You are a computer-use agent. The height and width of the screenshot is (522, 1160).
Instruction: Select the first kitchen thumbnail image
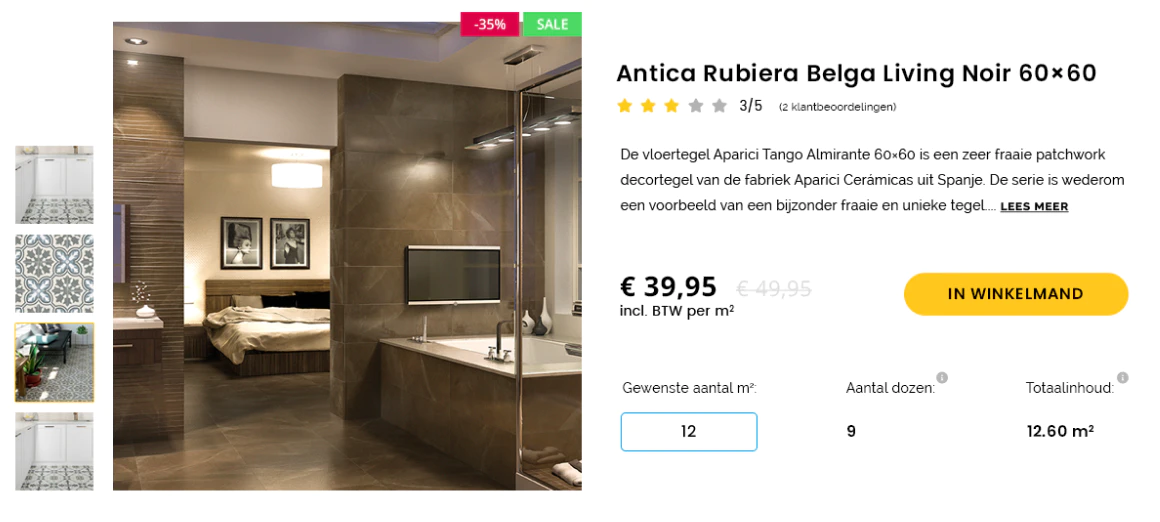click(x=54, y=185)
